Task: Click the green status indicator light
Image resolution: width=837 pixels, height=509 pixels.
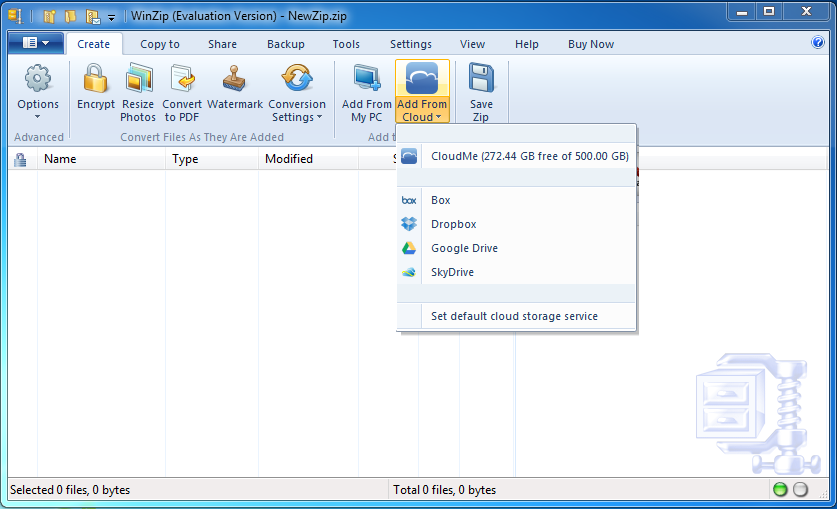Action: pos(780,489)
